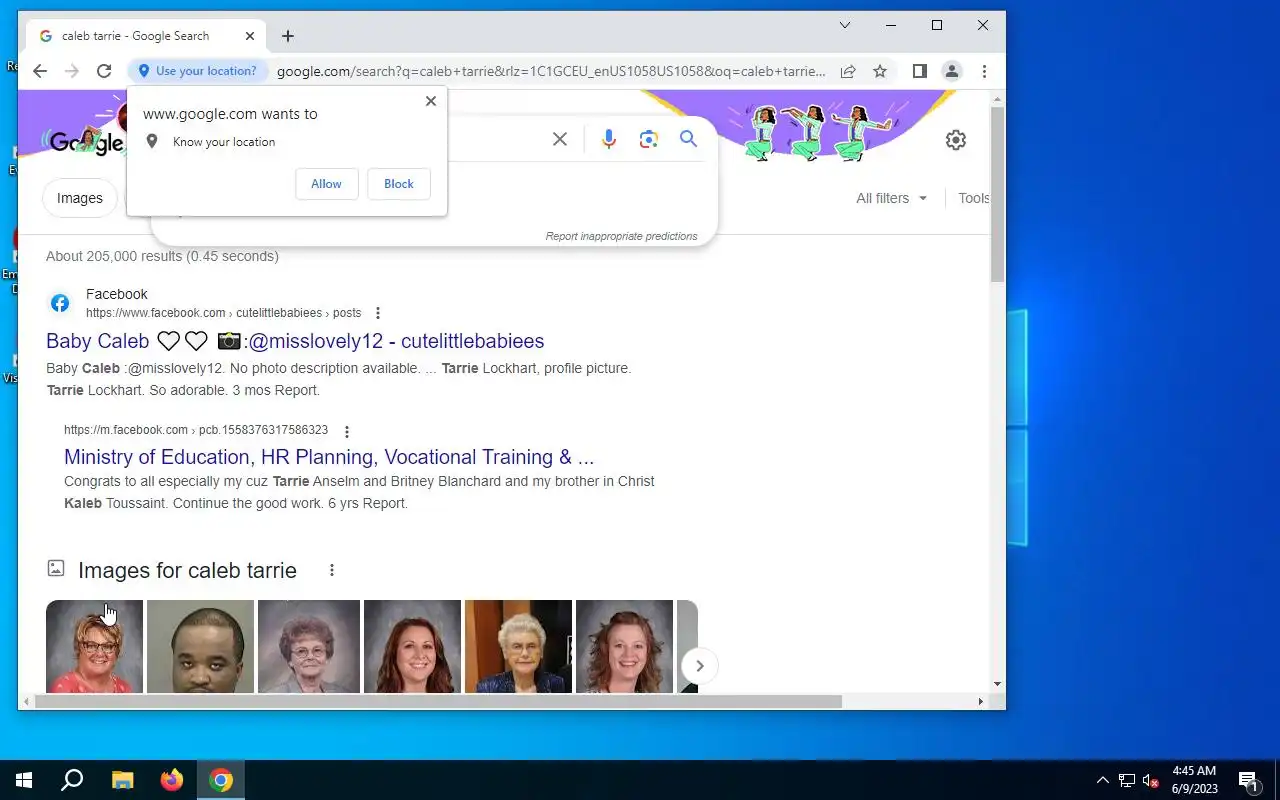Viewport: 1280px width, 800px height.
Task: Click the address bar URL
Action: click(551, 71)
